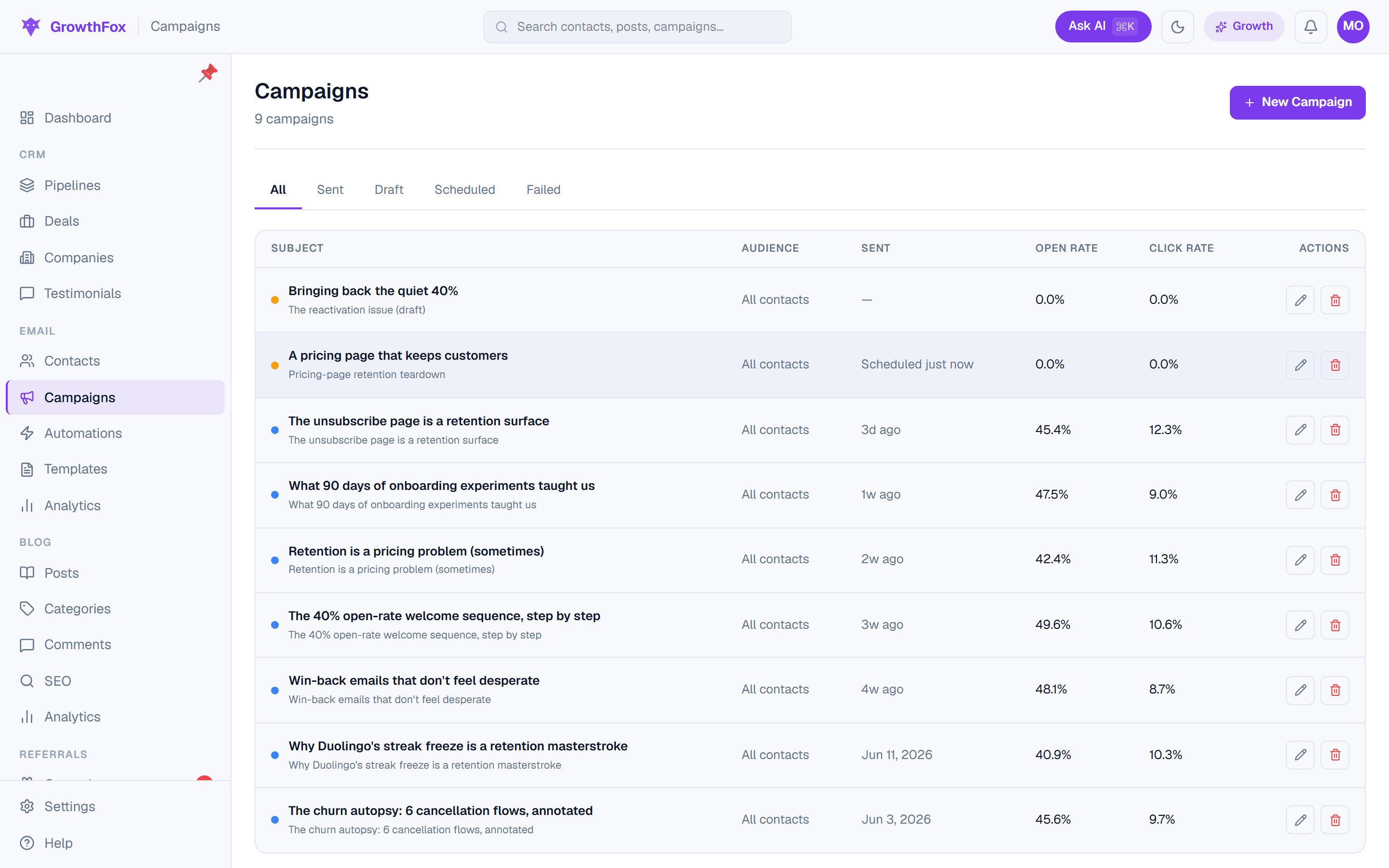The height and width of the screenshot is (868, 1389).
Task: Open Templates in the sidebar
Action: (x=115, y=469)
